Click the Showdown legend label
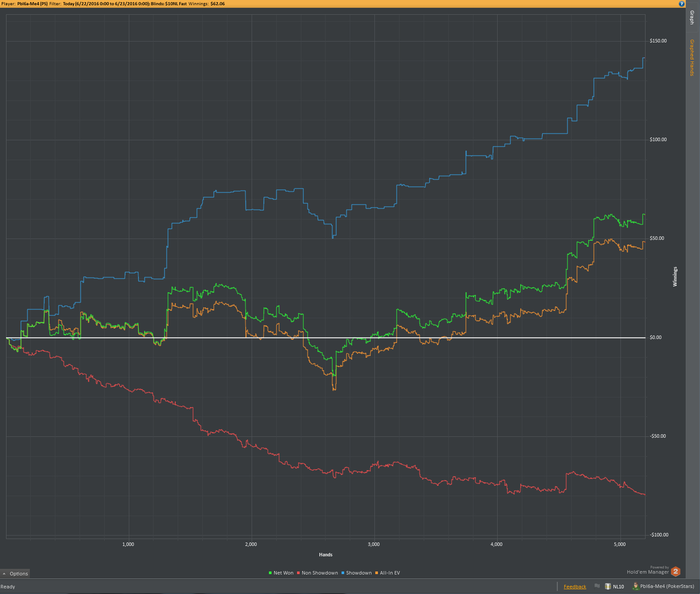The height and width of the screenshot is (594, 700). point(359,573)
